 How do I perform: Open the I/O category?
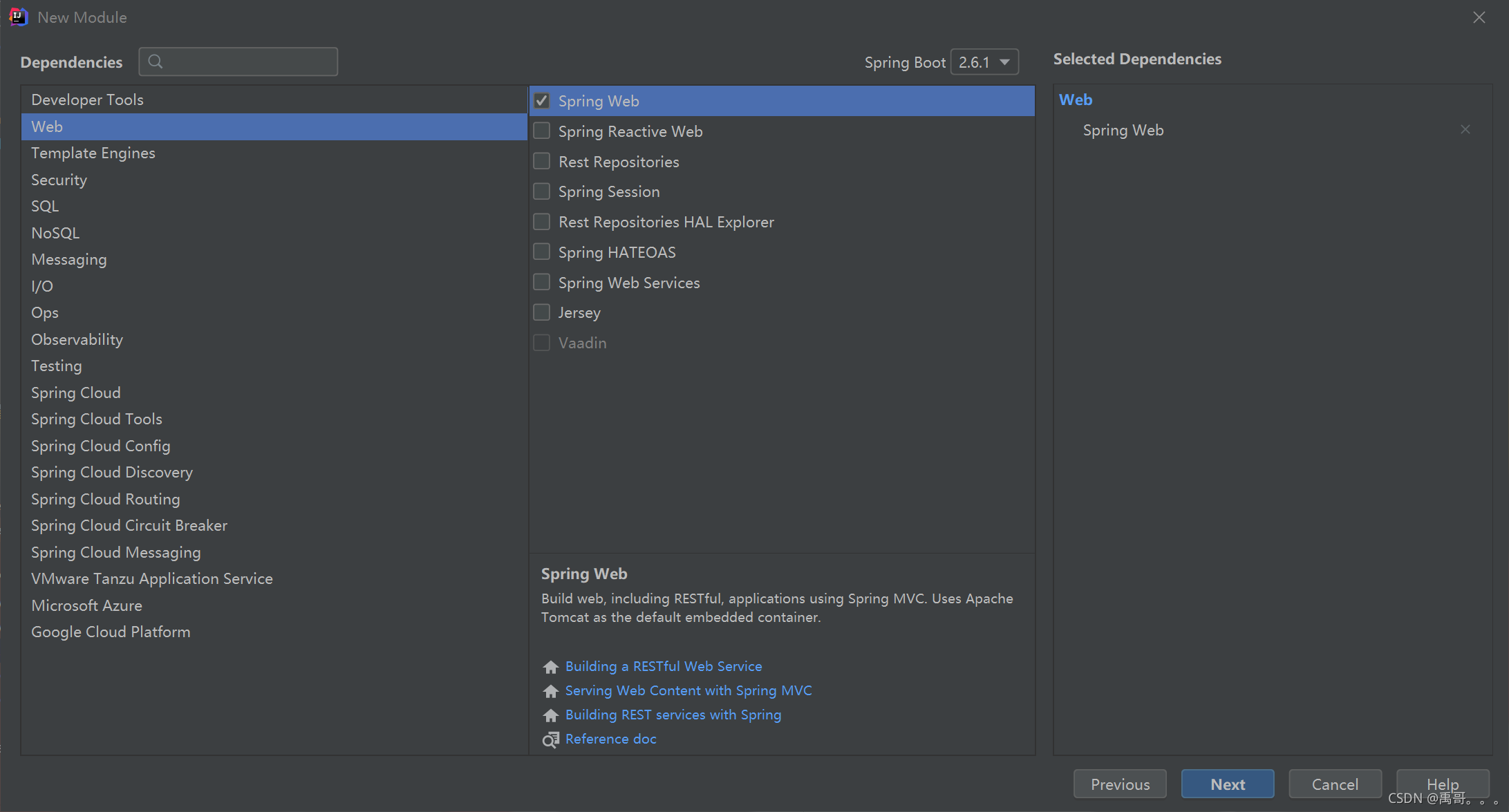tap(274, 286)
